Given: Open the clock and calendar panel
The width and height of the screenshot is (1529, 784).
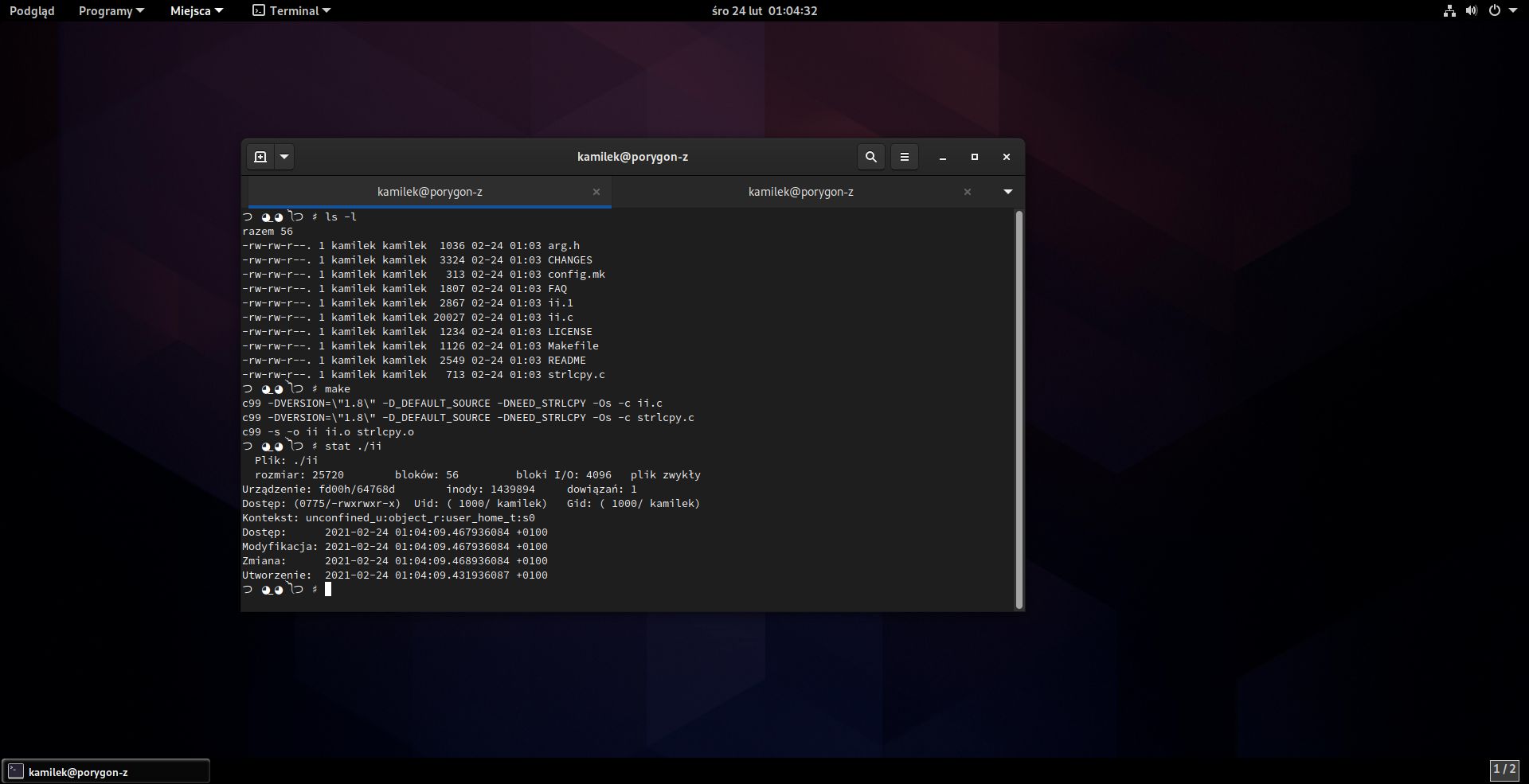Looking at the screenshot, I should pos(764,11).
